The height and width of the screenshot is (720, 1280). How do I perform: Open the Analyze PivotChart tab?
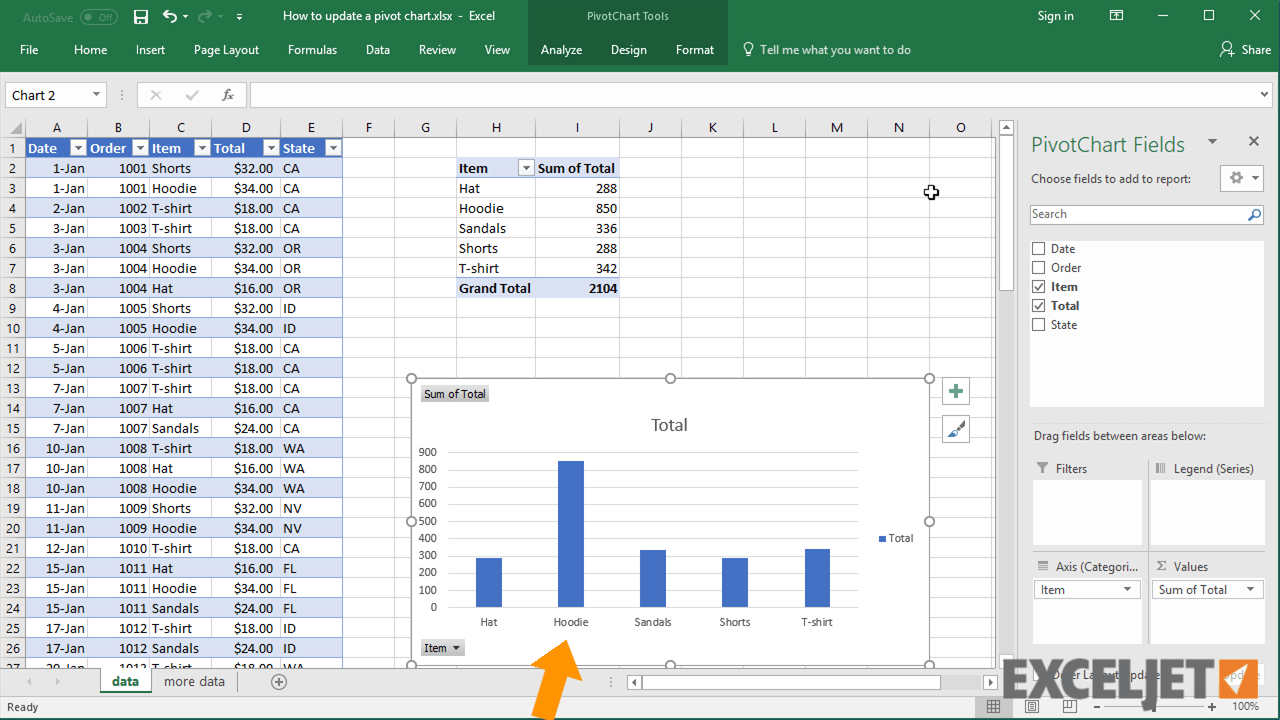click(x=561, y=49)
